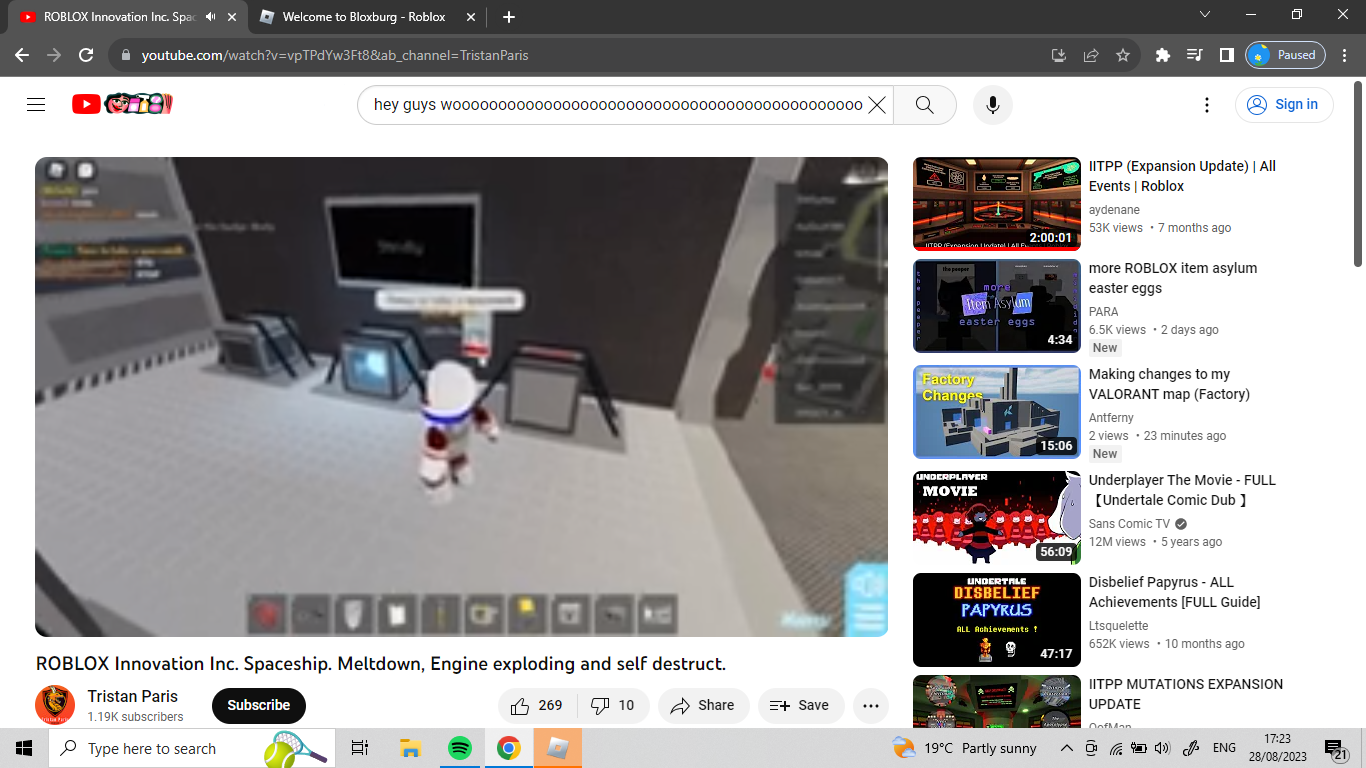
Task: Open Roblox app on the taskbar
Action: 558,748
